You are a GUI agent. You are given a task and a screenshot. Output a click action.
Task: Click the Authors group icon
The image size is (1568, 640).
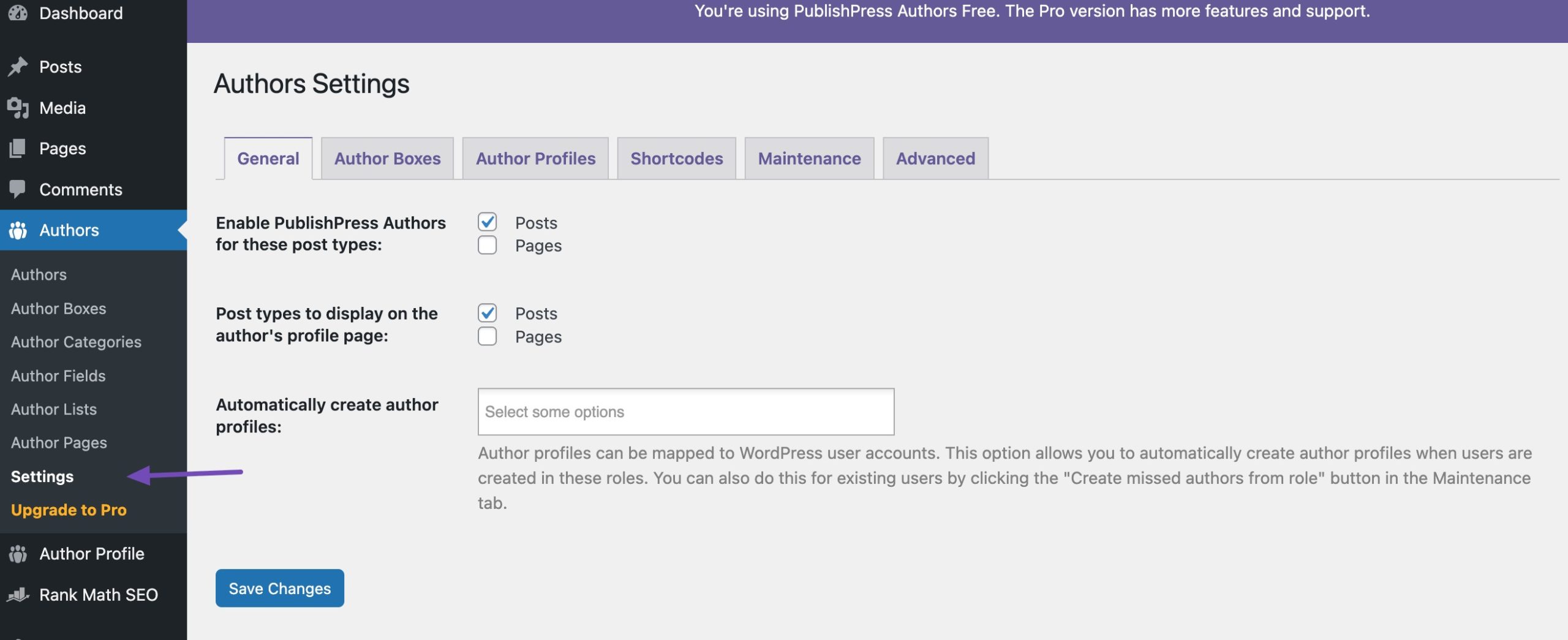click(x=18, y=230)
